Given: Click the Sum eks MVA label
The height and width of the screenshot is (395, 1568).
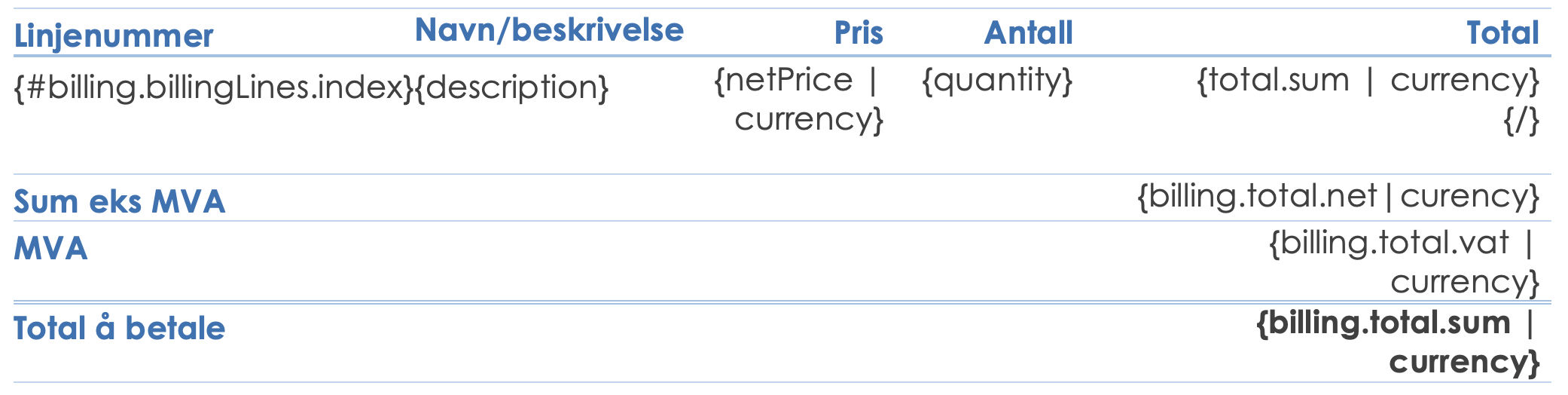Looking at the screenshot, I should click(120, 202).
